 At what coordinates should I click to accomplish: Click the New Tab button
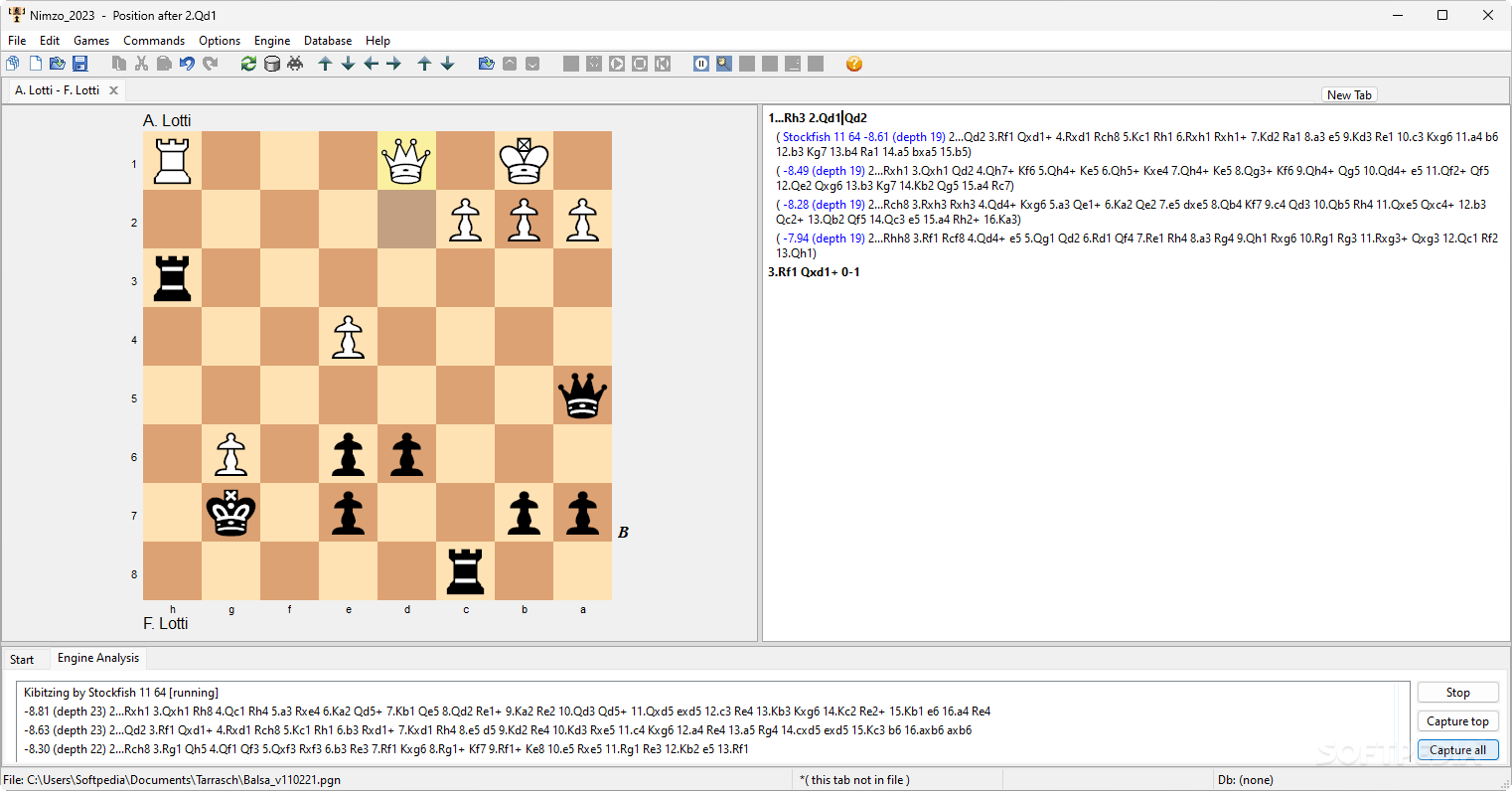click(1349, 95)
